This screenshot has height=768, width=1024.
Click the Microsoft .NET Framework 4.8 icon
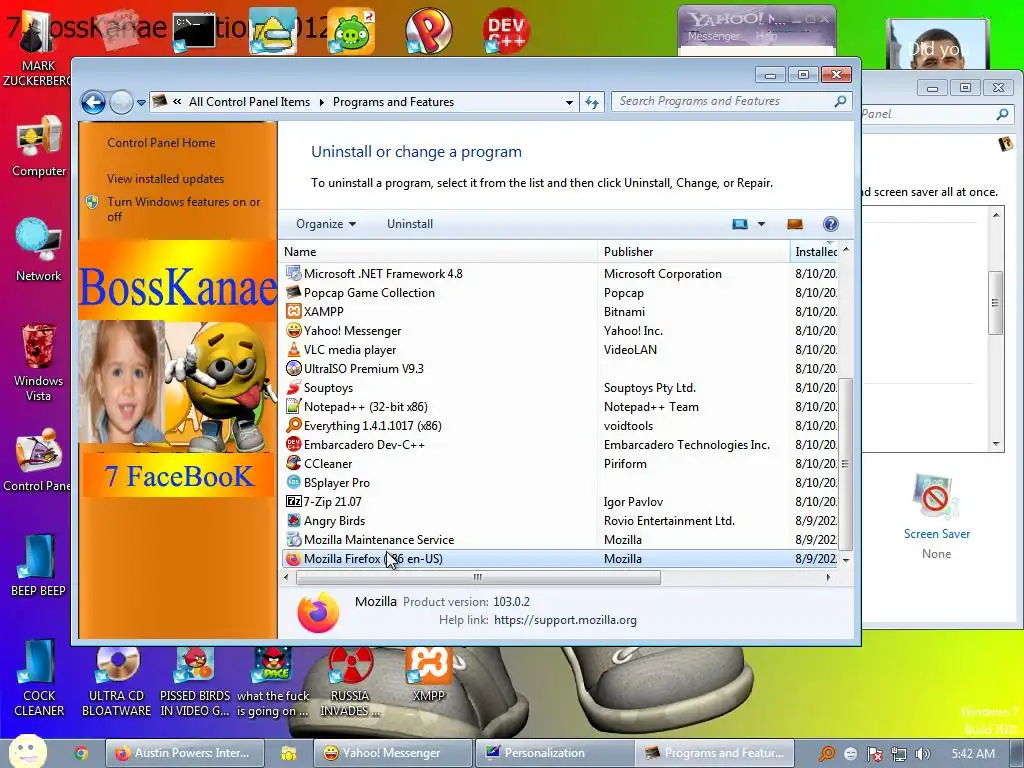click(294, 274)
